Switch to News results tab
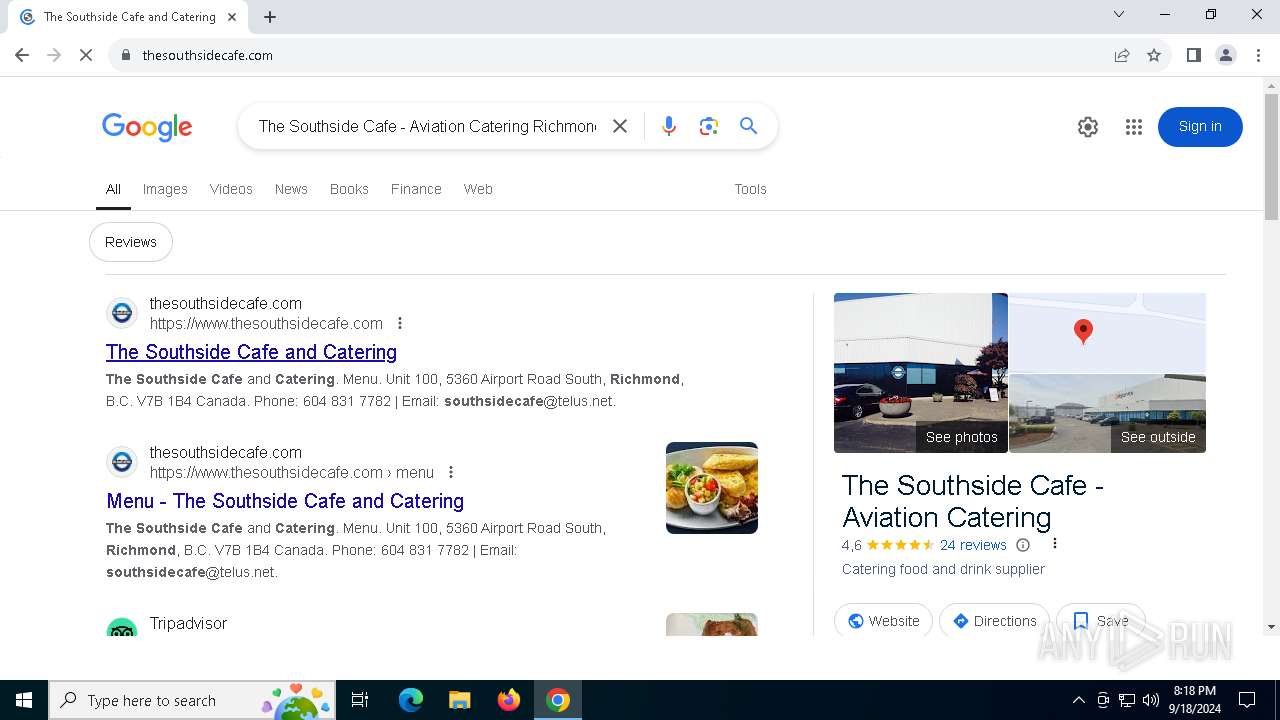Screen dimensions: 1280x720 pyautogui.click(x=291, y=189)
